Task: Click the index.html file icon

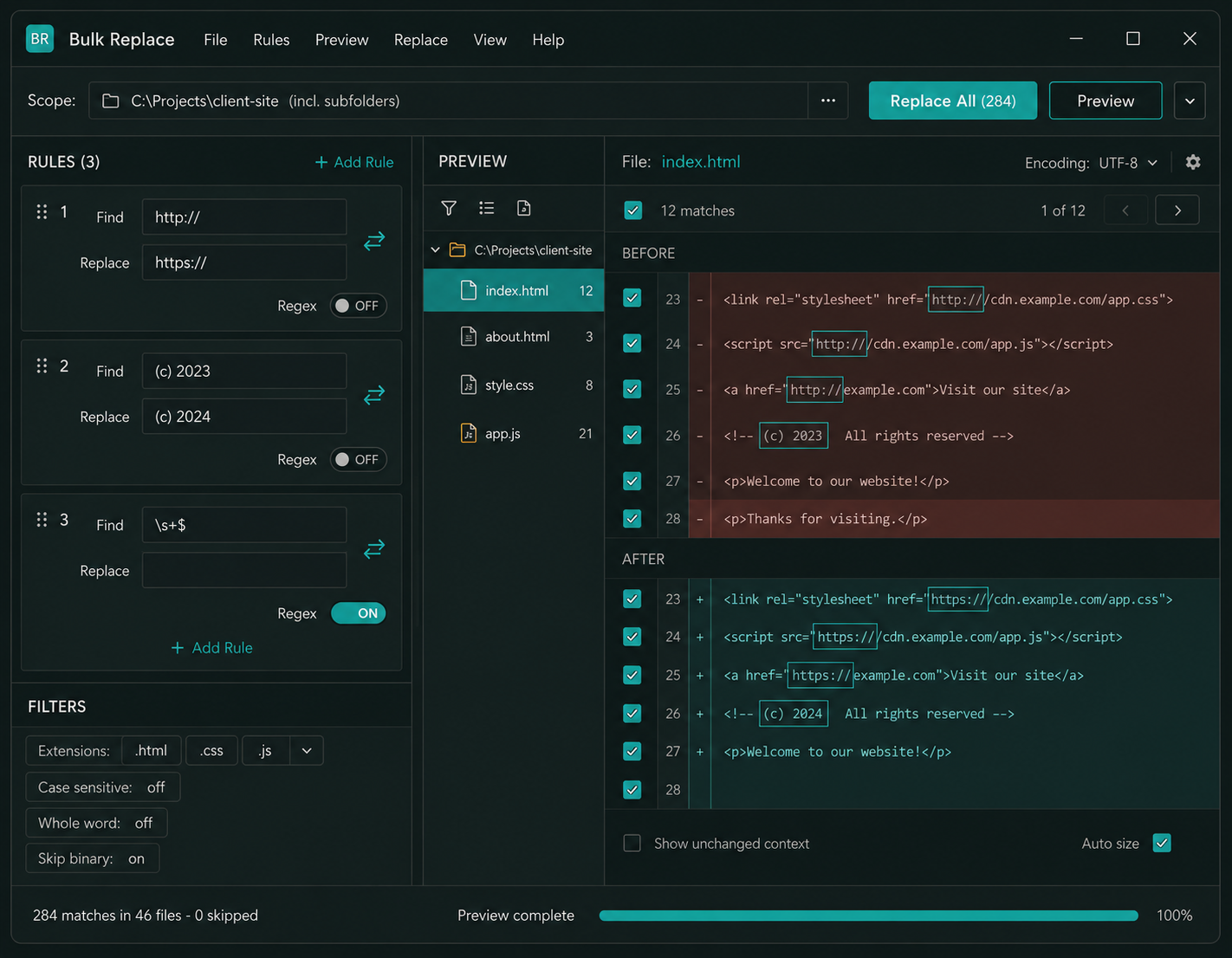Action: tap(469, 290)
